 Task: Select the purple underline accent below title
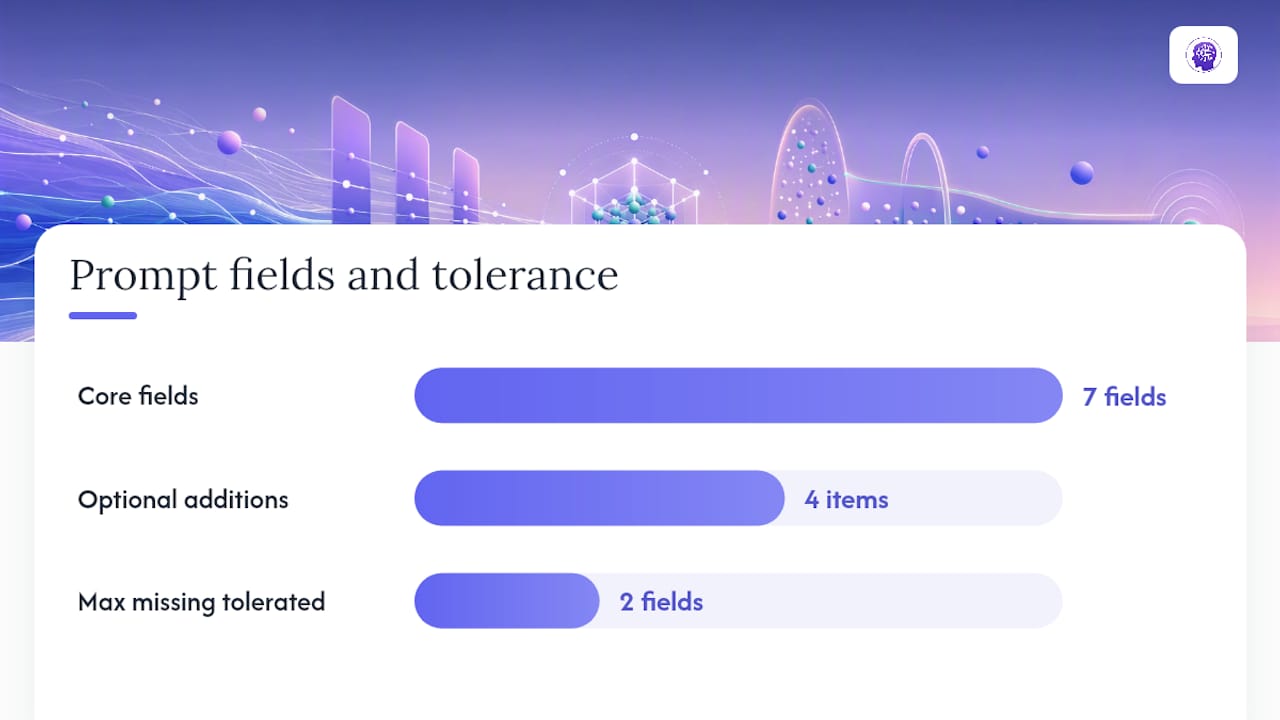(x=103, y=316)
